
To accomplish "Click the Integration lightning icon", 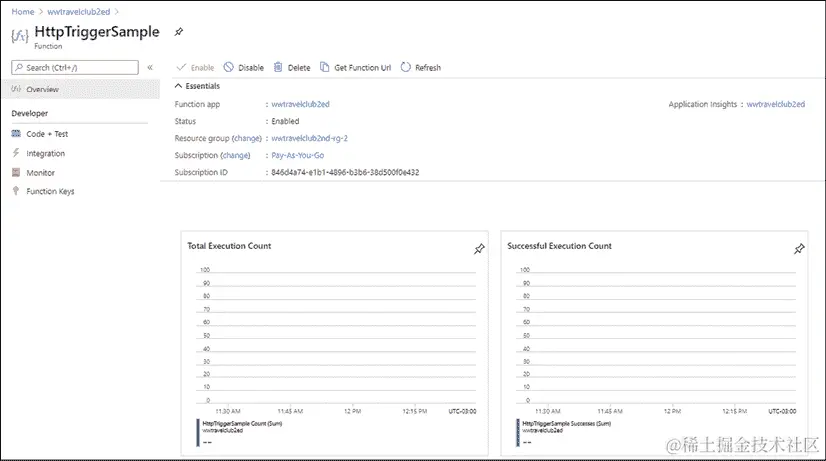I will coord(16,153).
